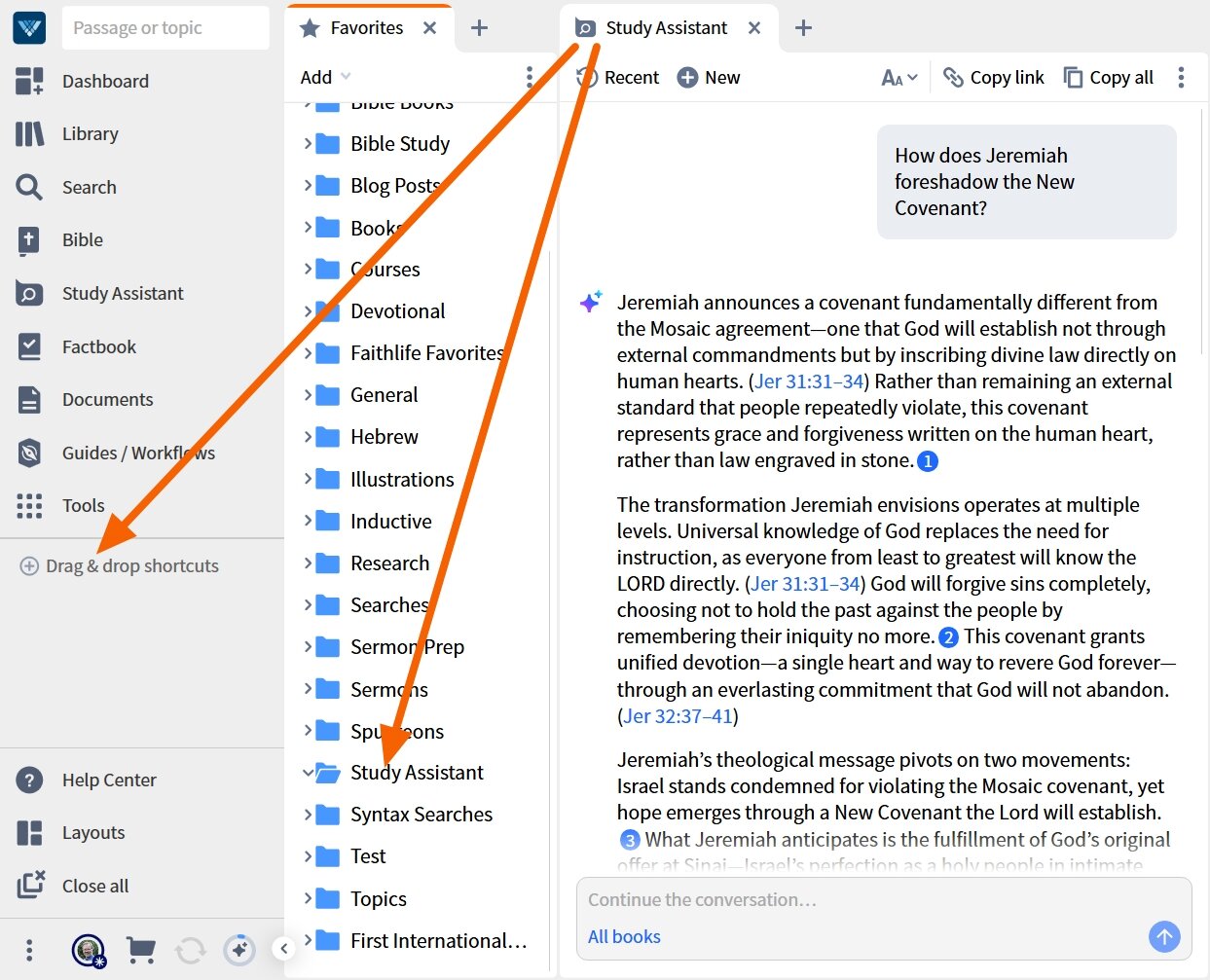The height and width of the screenshot is (980, 1210).
Task: Expand the Devotional folder
Action: (x=308, y=310)
